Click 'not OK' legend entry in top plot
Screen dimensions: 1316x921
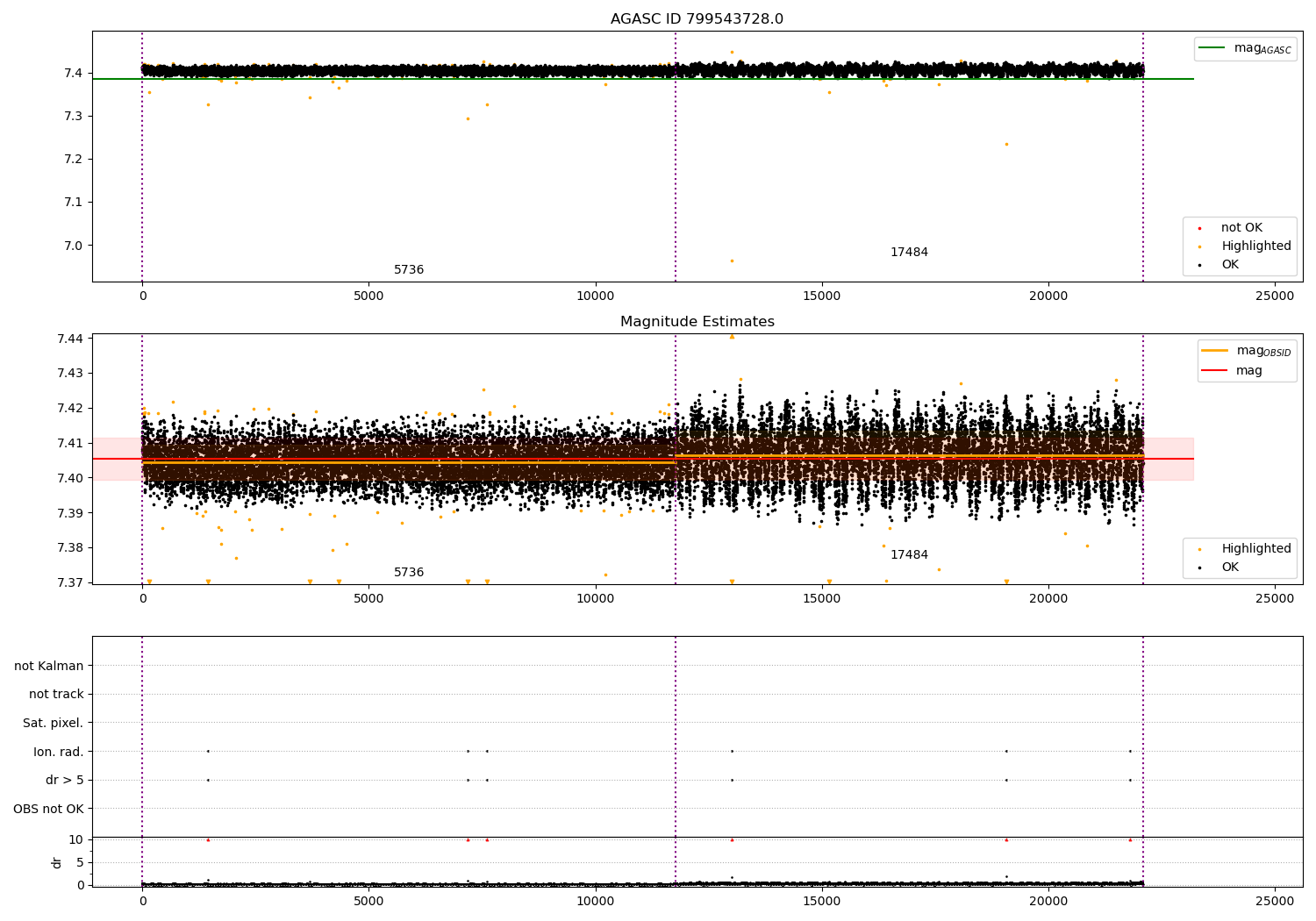pos(1241,228)
